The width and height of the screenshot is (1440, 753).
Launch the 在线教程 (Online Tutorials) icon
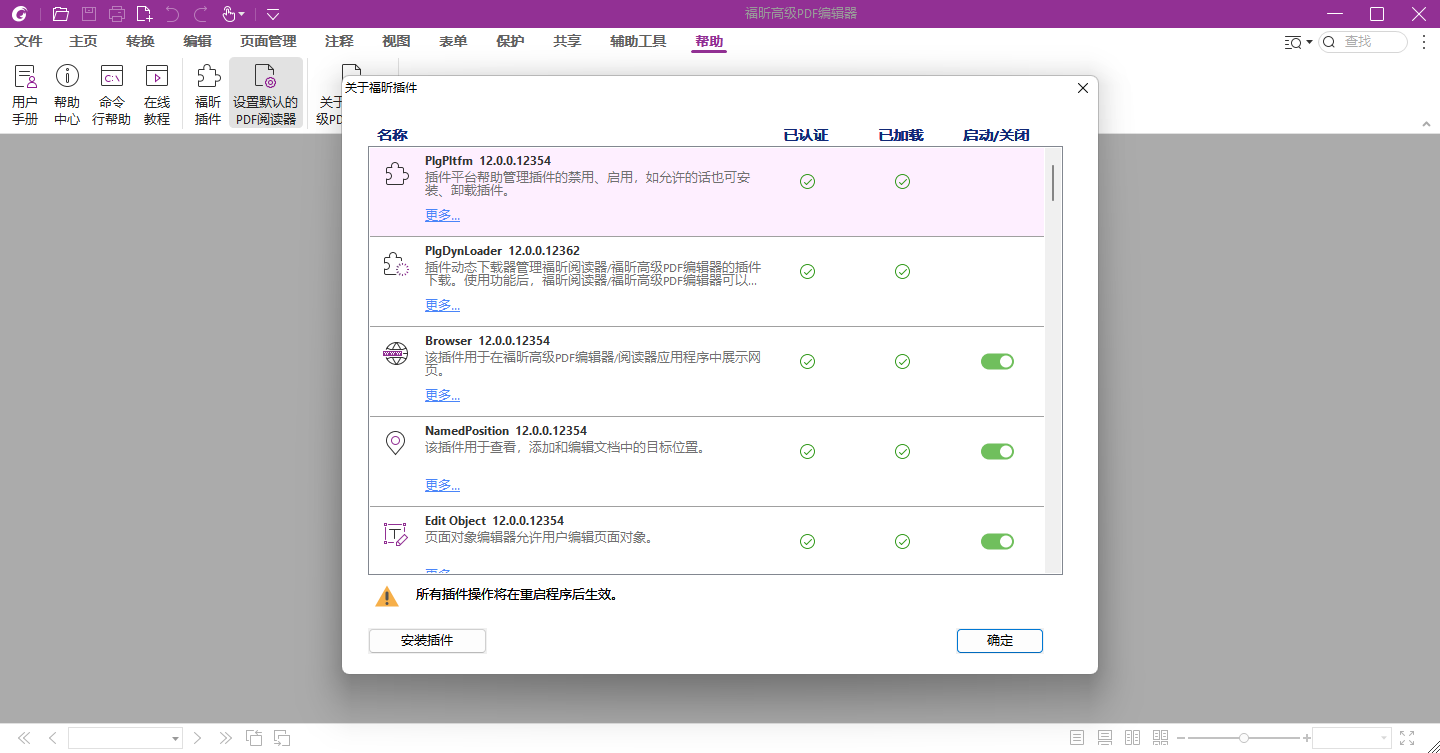157,92
